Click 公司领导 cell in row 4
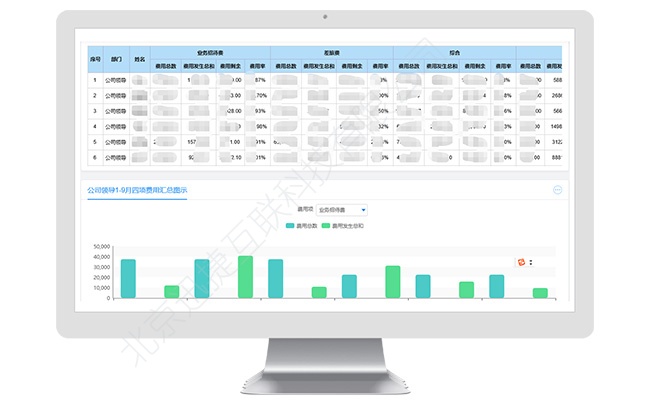This screenshot has height=407, width=650. coord(116,126)
